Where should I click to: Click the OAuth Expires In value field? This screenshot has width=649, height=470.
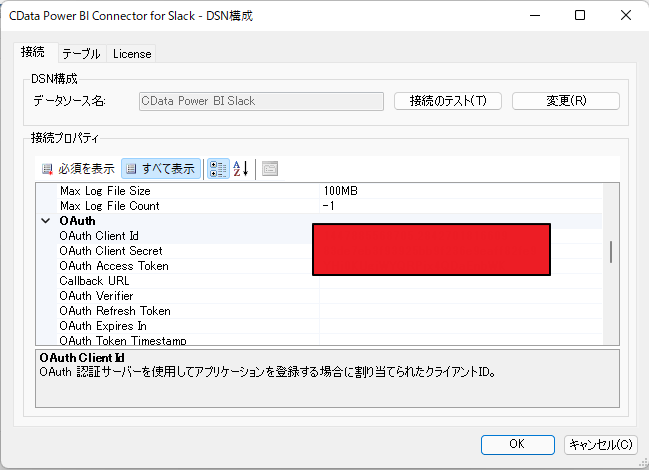click(461, 326)
